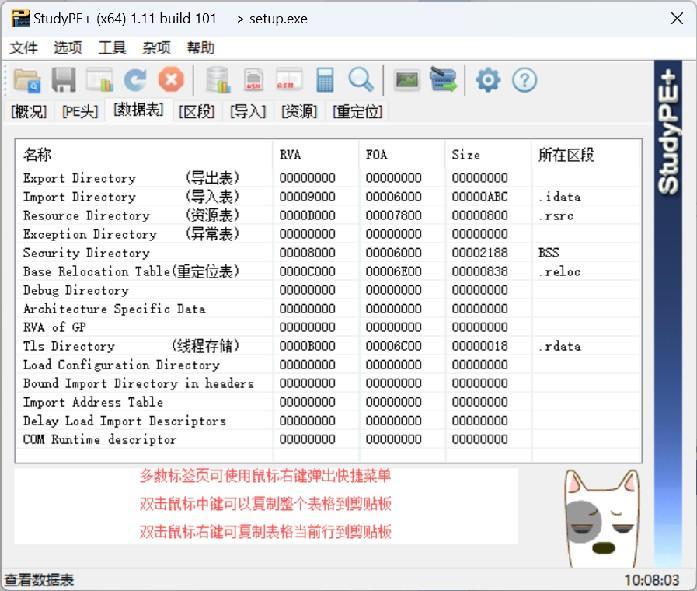Open the 选项 menu
This screenshot has width=697, height=591.
pos(68,47)
